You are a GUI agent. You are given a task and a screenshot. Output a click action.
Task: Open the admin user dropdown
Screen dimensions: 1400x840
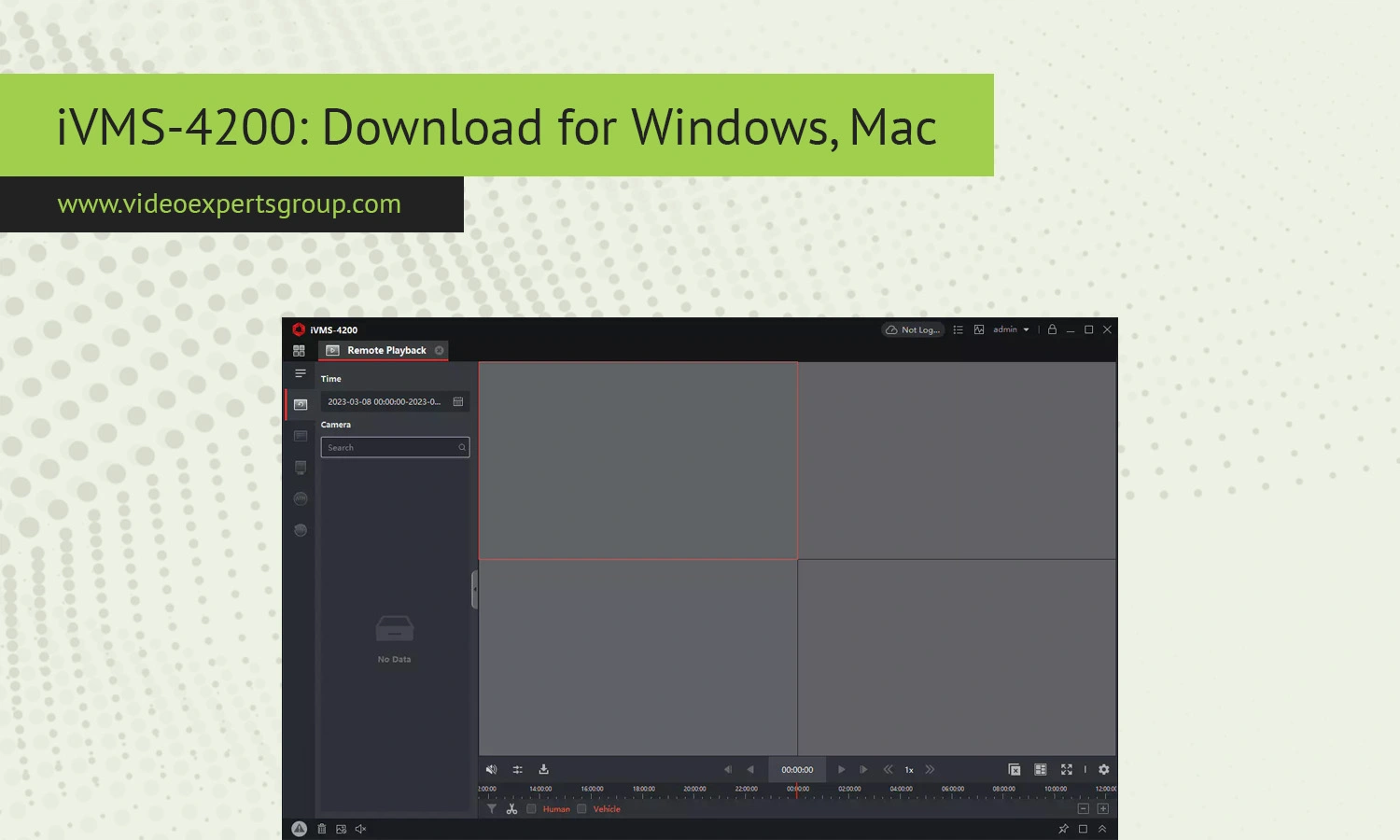click(x=1011, y=329)
